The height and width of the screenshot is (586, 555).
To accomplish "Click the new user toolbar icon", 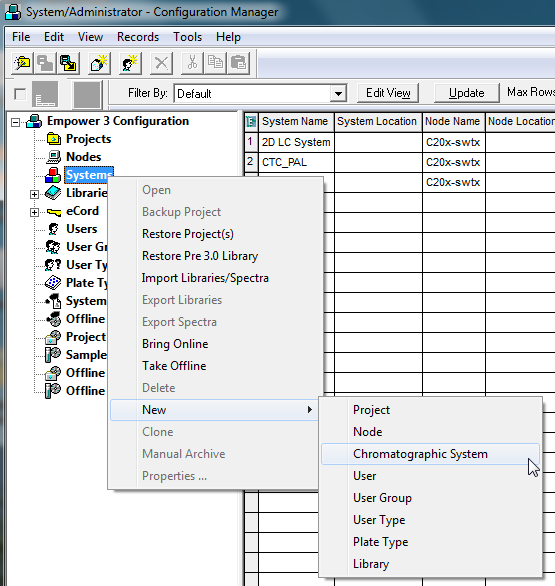I will tap(130, 63).
